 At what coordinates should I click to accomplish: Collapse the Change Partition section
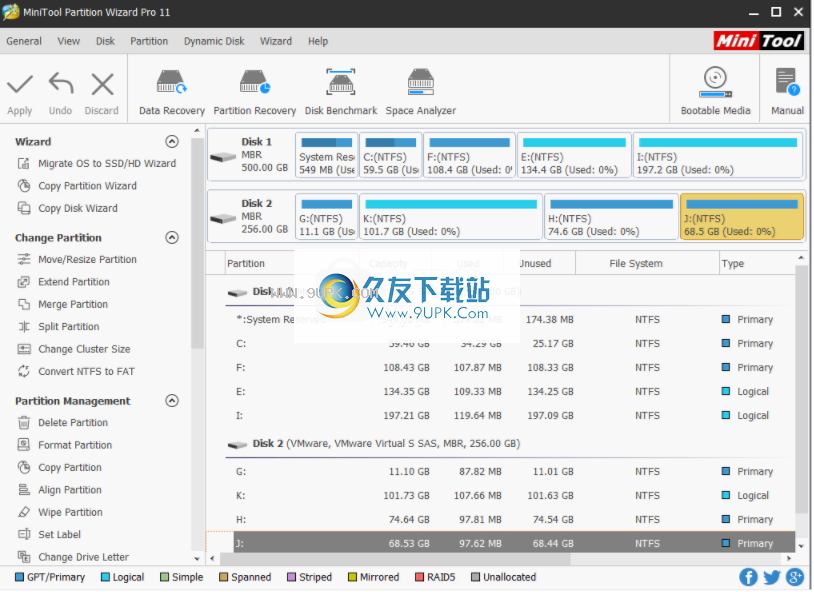(172, 238)
